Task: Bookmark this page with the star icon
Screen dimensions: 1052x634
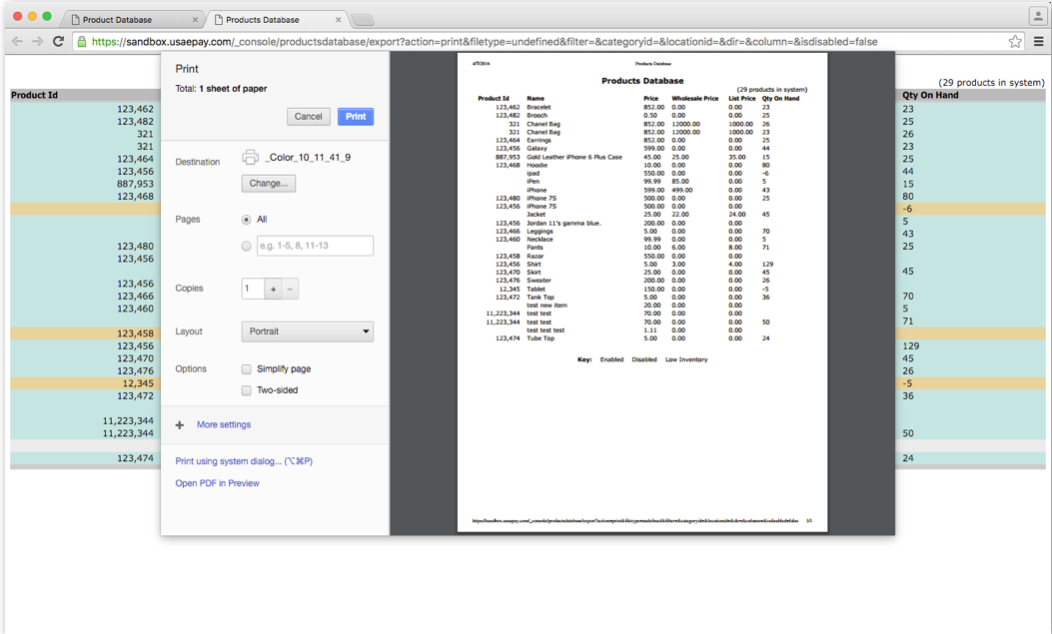Action: tap(1015, 41)
